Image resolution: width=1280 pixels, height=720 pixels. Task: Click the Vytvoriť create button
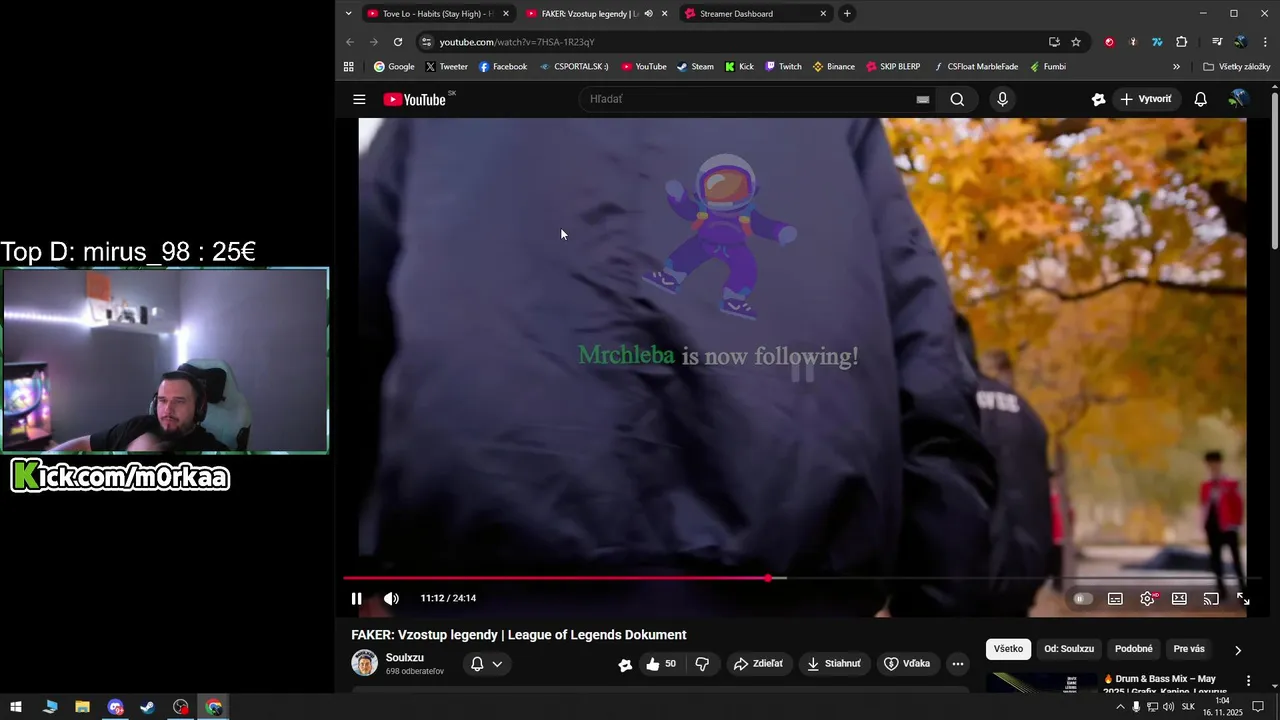[x=1146, y=99]
